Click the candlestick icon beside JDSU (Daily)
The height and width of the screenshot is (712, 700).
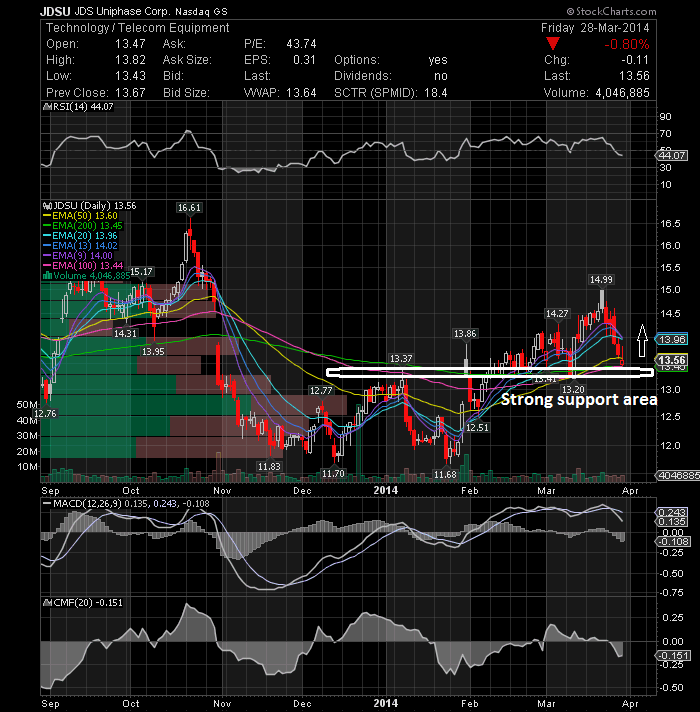(x=48, y=206)
